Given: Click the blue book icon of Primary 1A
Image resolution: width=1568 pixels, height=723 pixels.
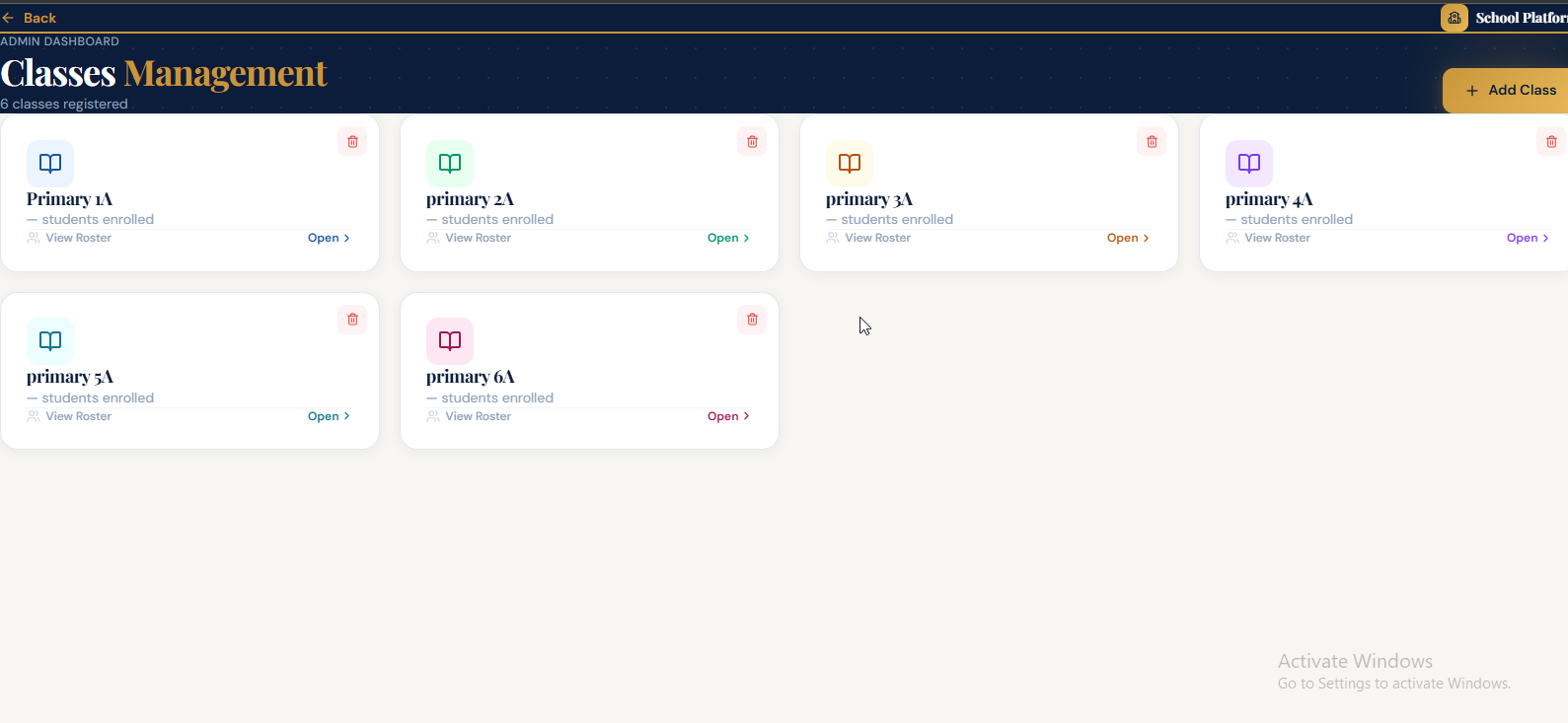Looking at the screenshot, I should pyautogui.click(x=50, y=163).
